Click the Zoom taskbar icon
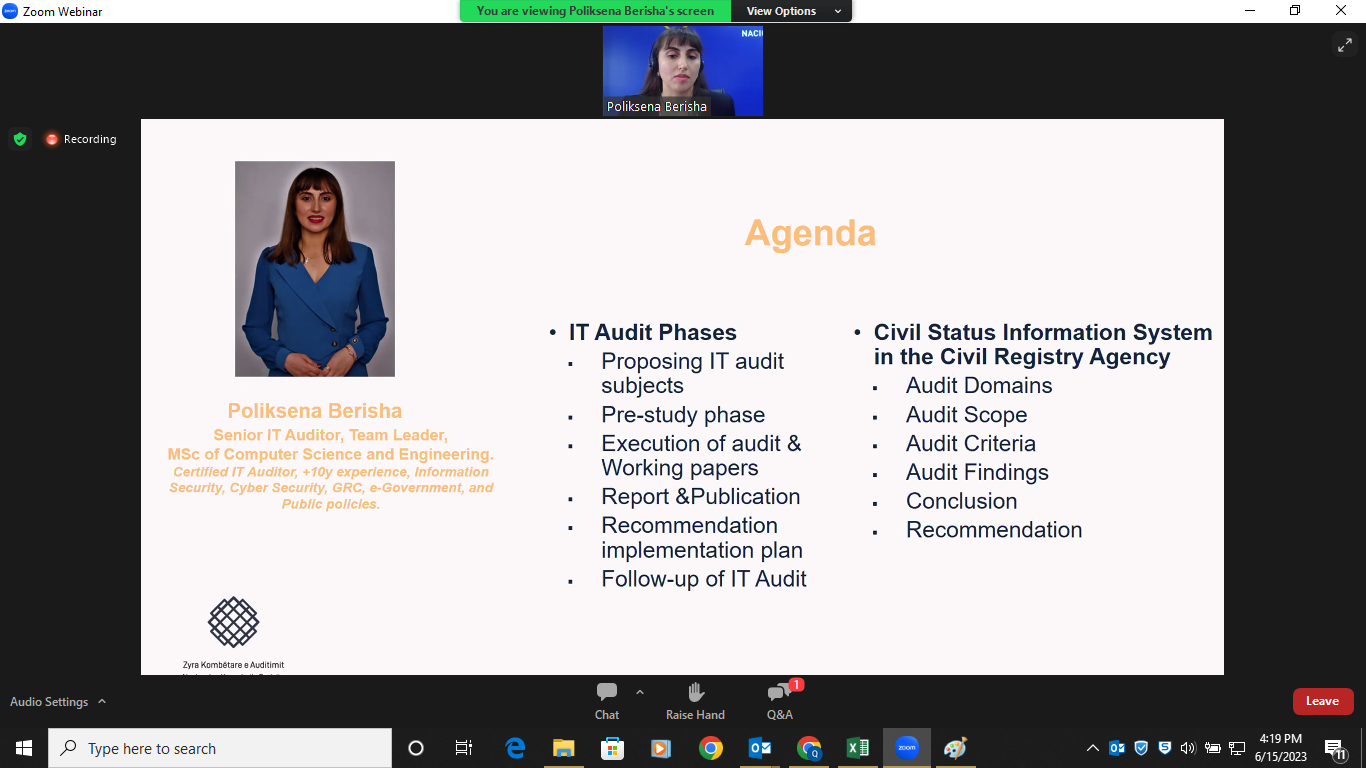1366x768 pixels. point(907,748)
